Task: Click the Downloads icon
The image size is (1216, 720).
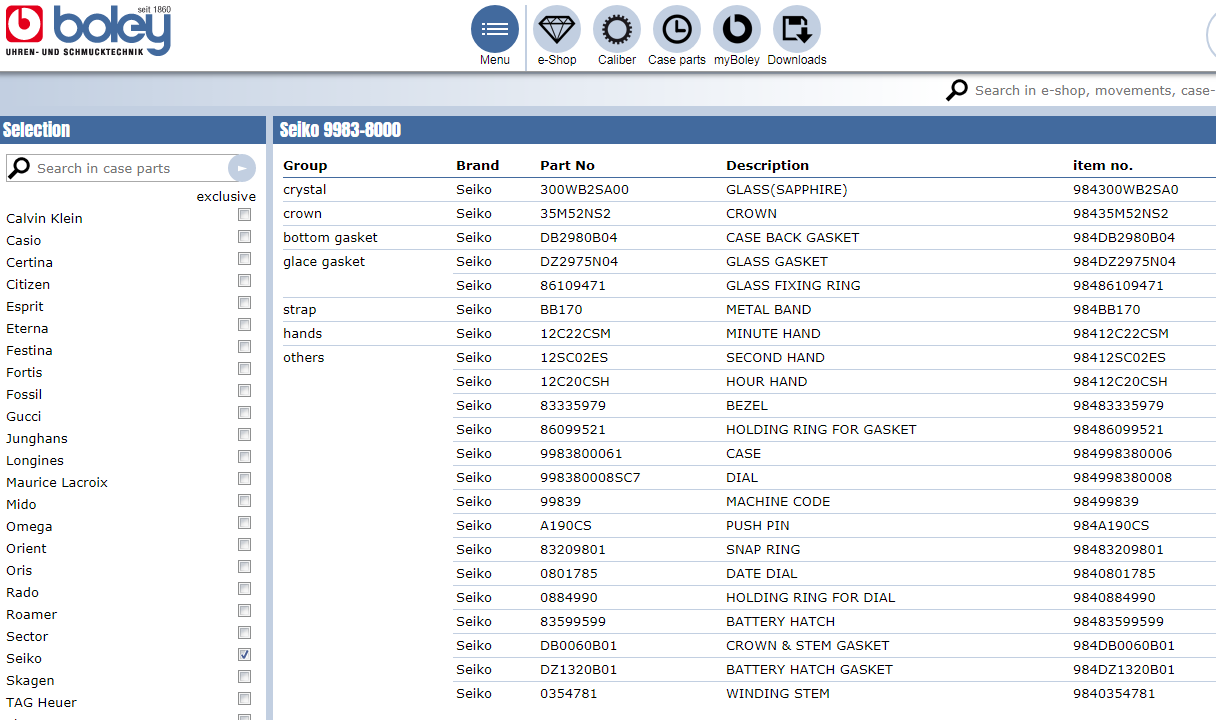Action: coord(797,30)
